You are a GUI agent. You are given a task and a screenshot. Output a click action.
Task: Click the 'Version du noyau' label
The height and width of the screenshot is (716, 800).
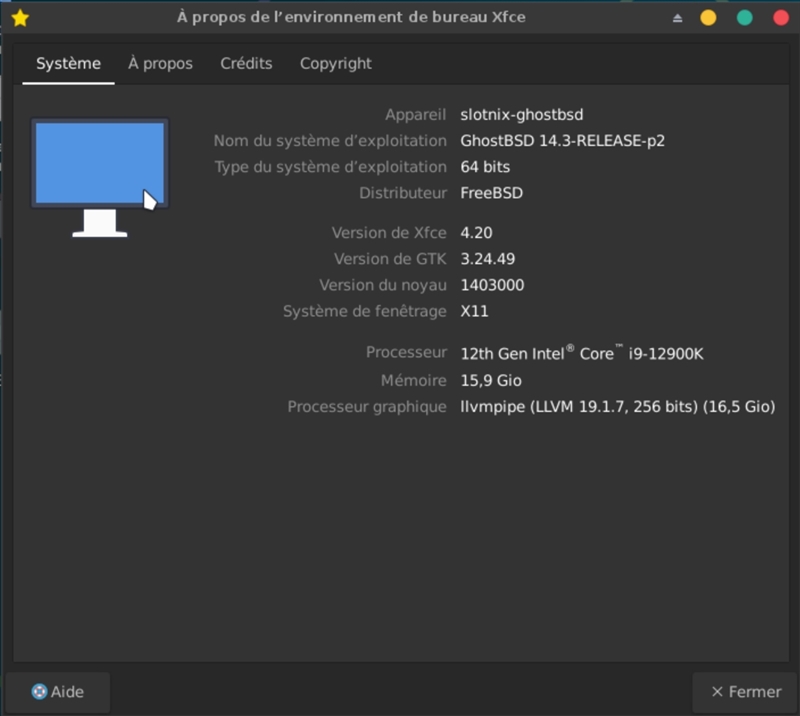[x=383, y=285]
